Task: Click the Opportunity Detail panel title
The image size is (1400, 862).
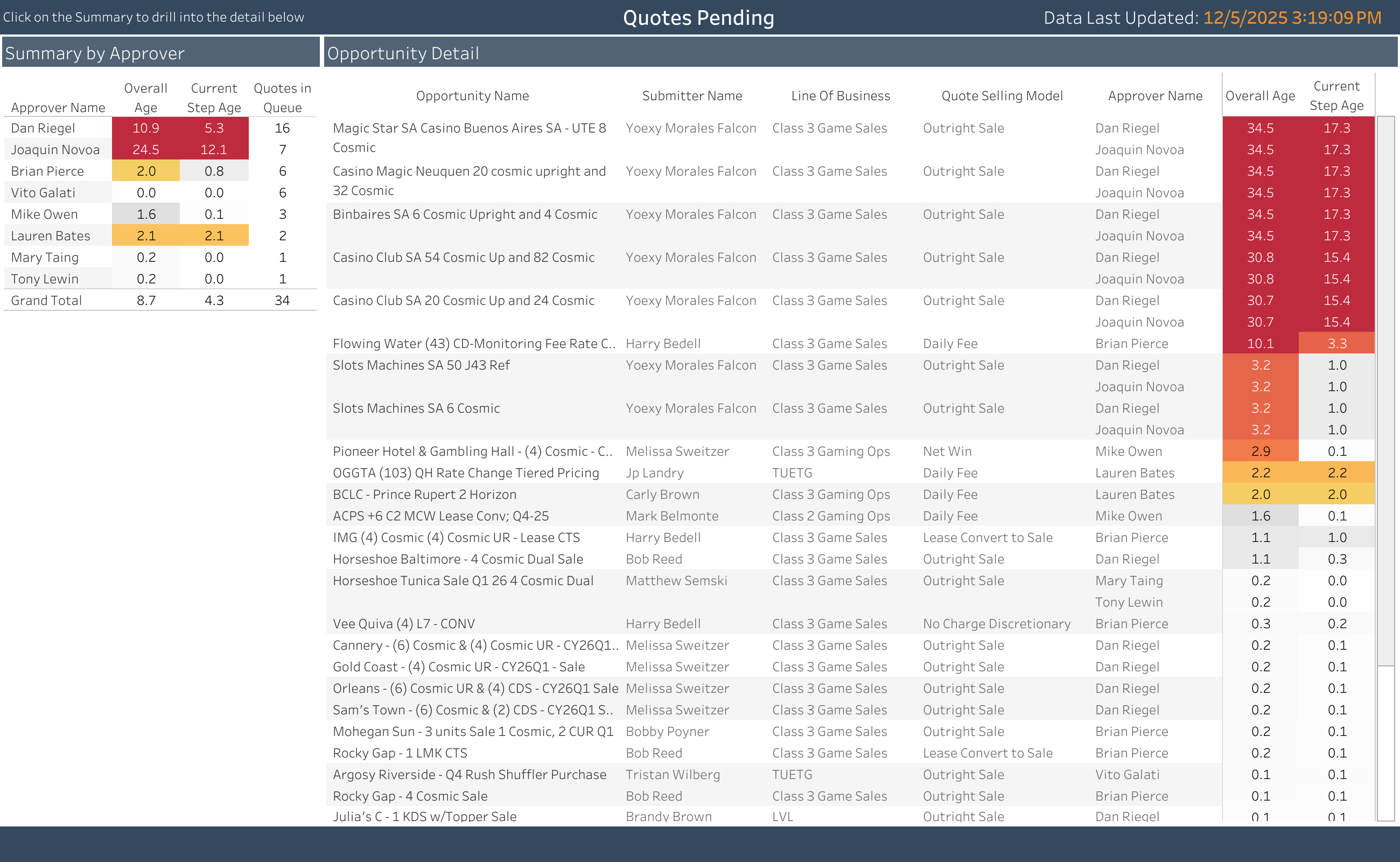Action: click(x=403, y=53)
